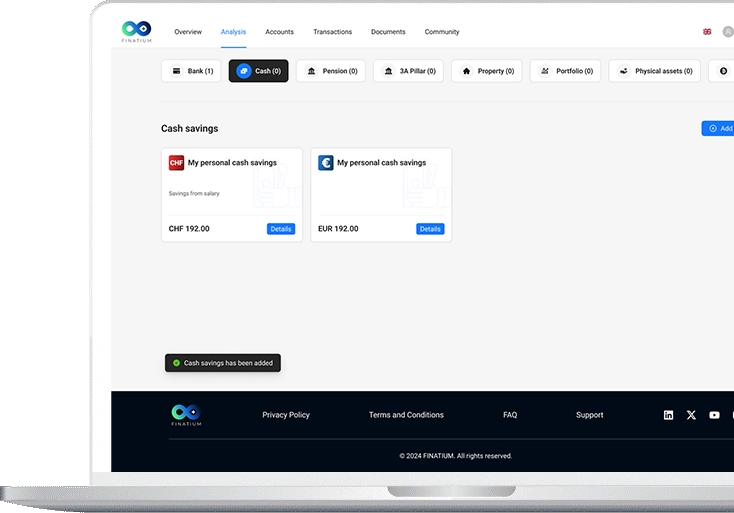Open the LinkedIn social icon
Screen dimensions: 734x513
click(668, 415)
